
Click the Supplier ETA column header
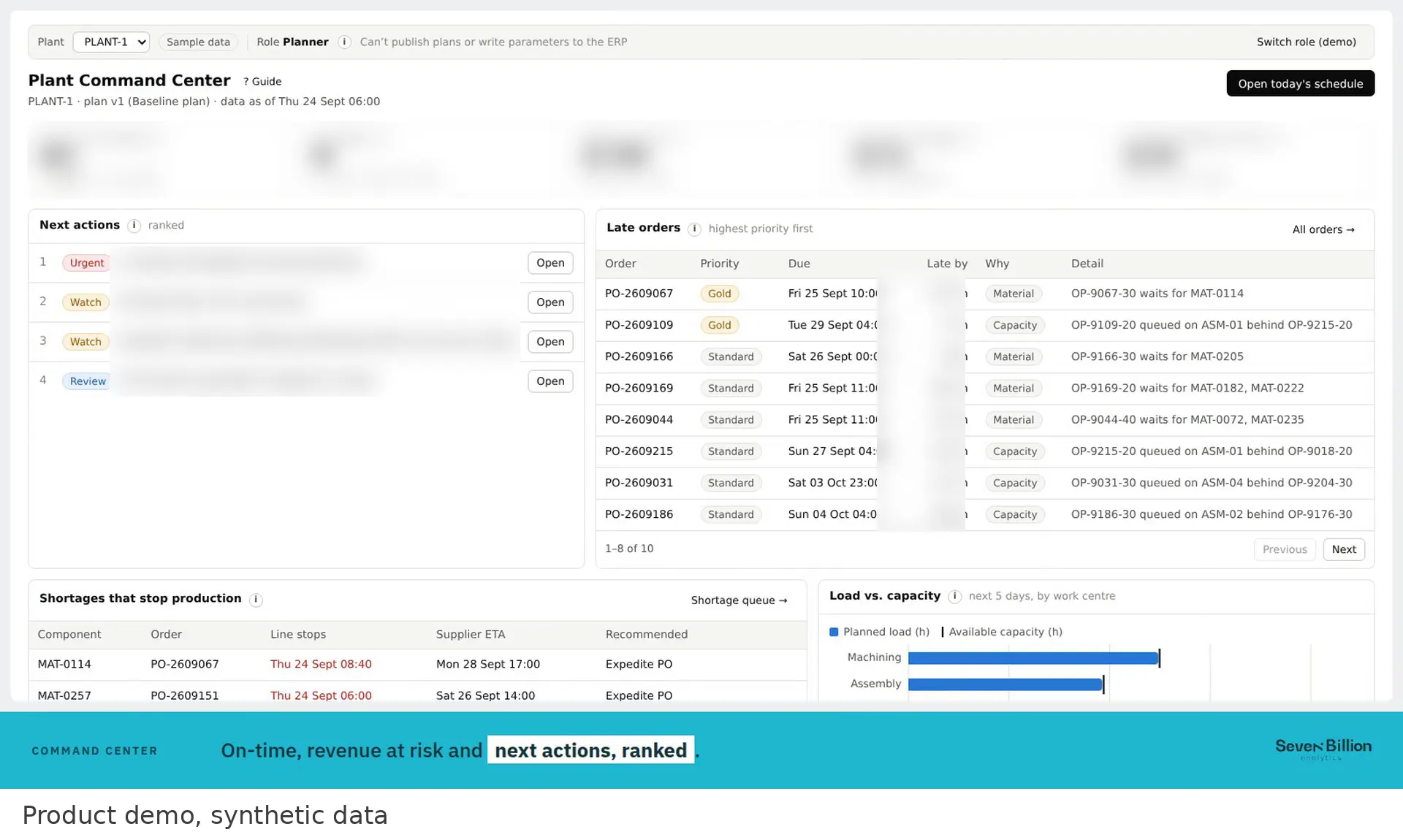click(470, 634)
